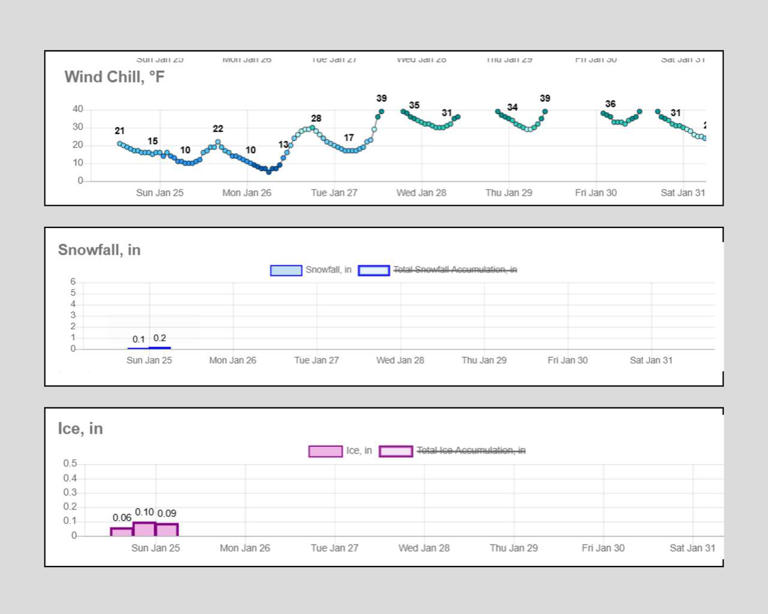Click the 0.09 ice accumulation bar
Screen dimensions: 768x614
tap(167, 530)
